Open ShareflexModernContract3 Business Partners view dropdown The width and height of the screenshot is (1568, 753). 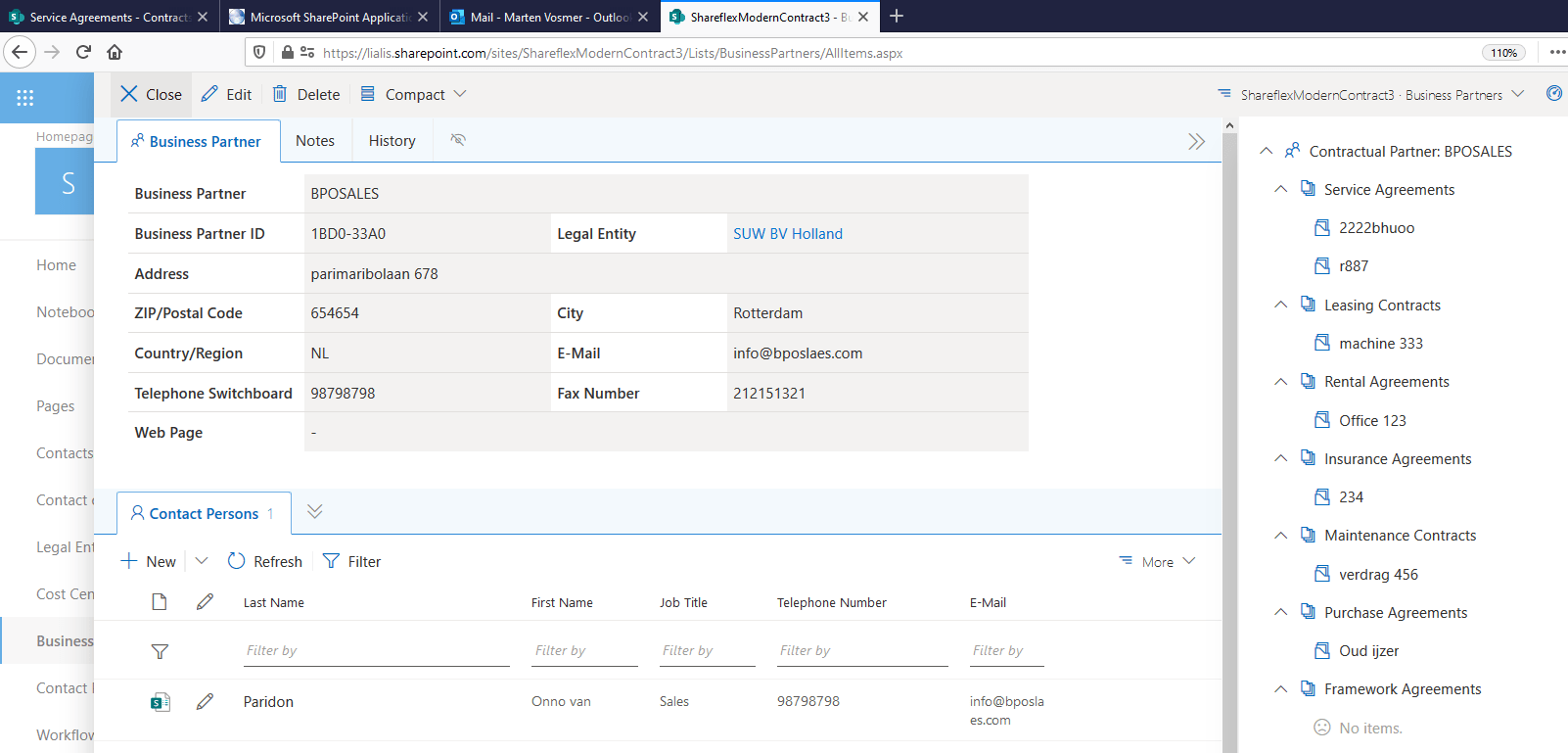(1371, 94)
